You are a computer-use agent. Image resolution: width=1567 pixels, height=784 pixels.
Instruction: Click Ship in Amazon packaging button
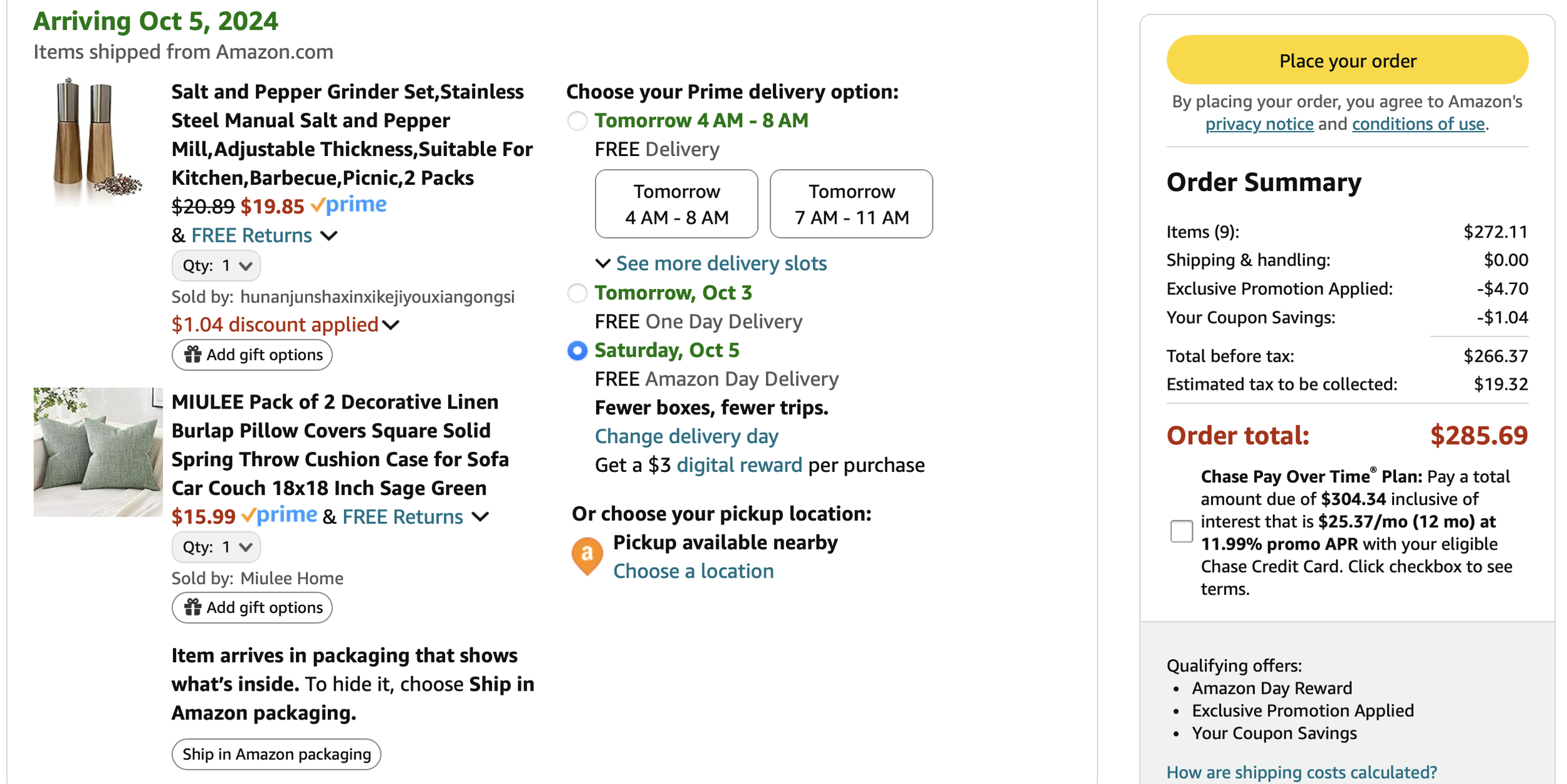click(276, 754)
